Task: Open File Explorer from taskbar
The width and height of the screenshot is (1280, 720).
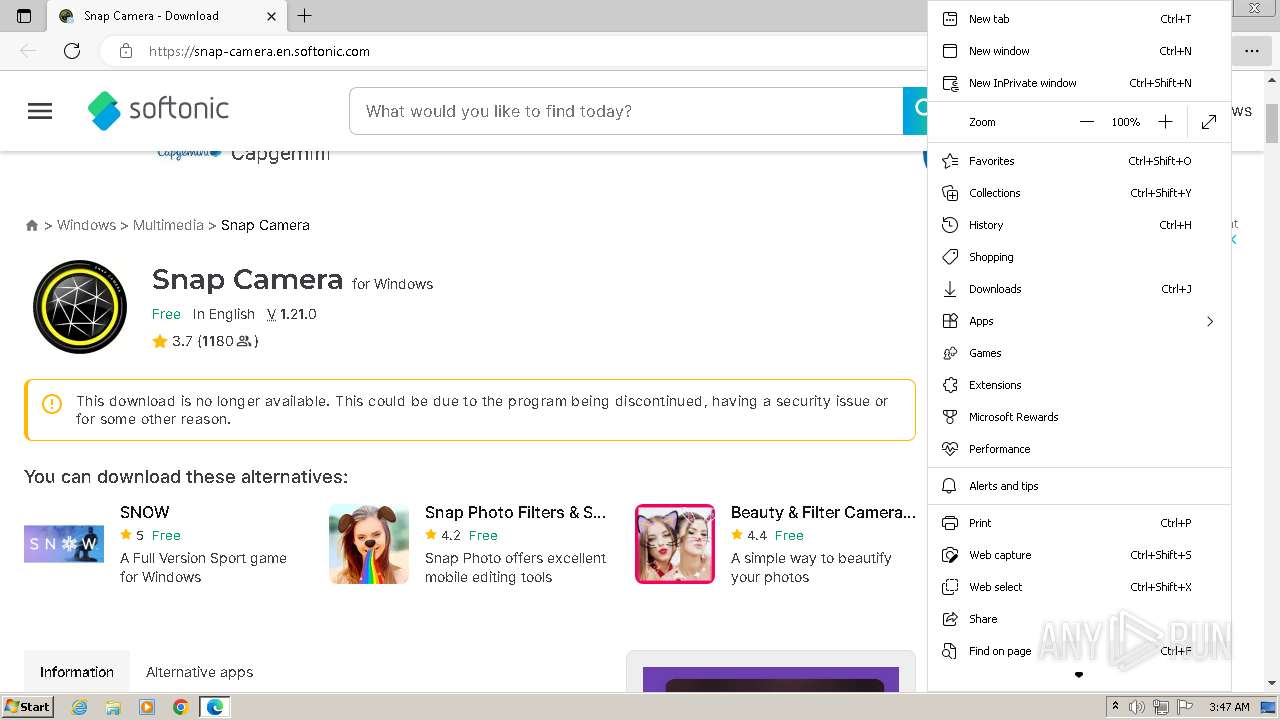Action: click(113, 707)
